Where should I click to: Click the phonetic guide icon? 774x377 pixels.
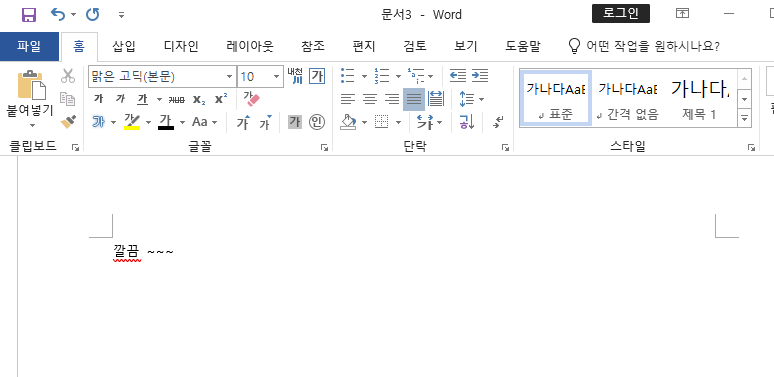(x=295, y=76)
